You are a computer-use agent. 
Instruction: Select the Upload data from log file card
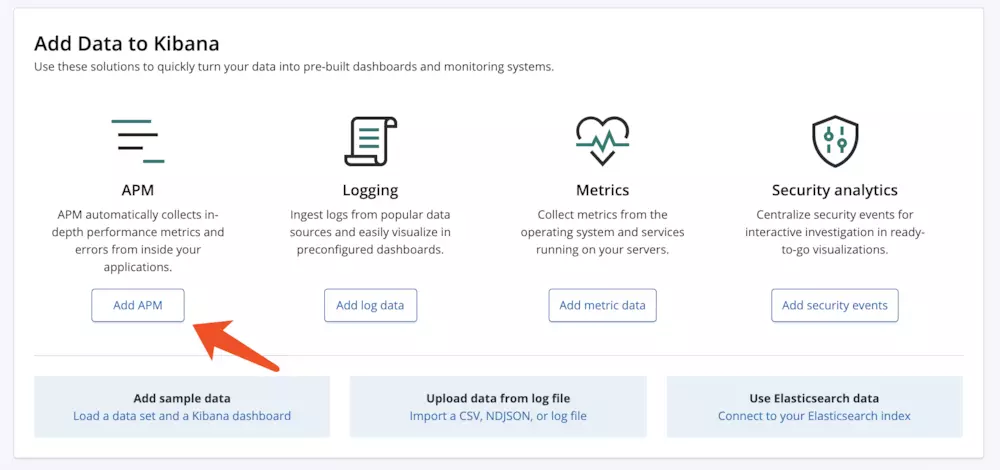click(x=498, y=407)
